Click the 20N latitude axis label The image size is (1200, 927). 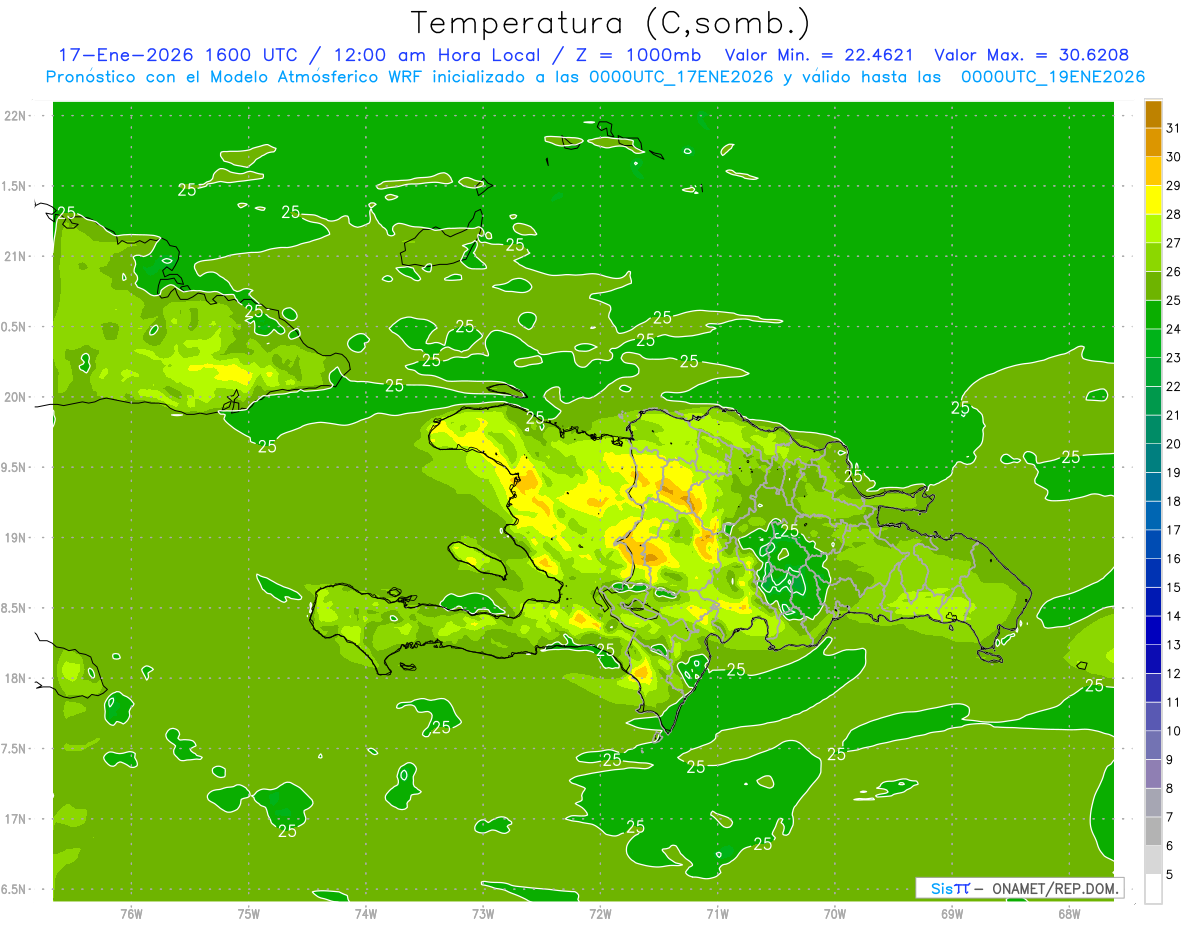point(15,397)
